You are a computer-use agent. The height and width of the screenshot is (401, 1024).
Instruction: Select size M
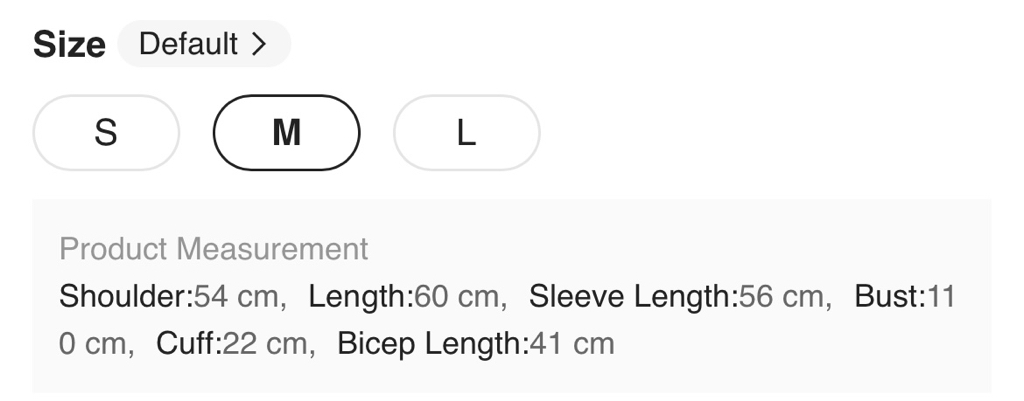tap(286, 133)
